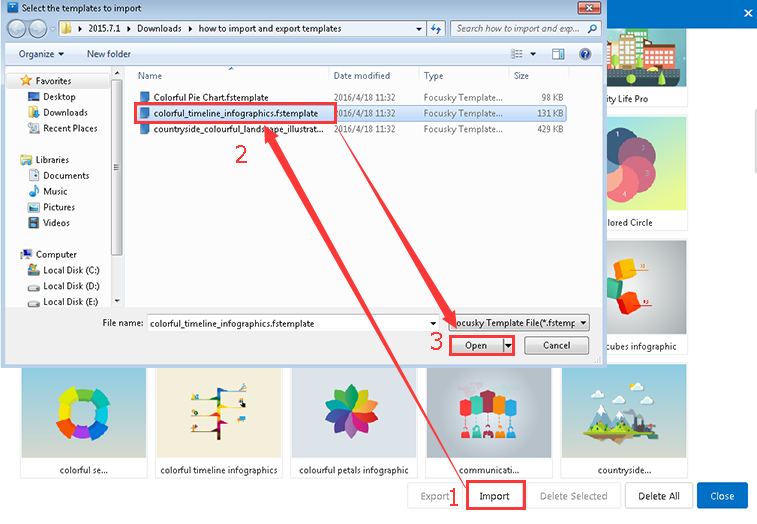Expand the Open button split arrow
This screenshot has height=524, width=757.
508,345
